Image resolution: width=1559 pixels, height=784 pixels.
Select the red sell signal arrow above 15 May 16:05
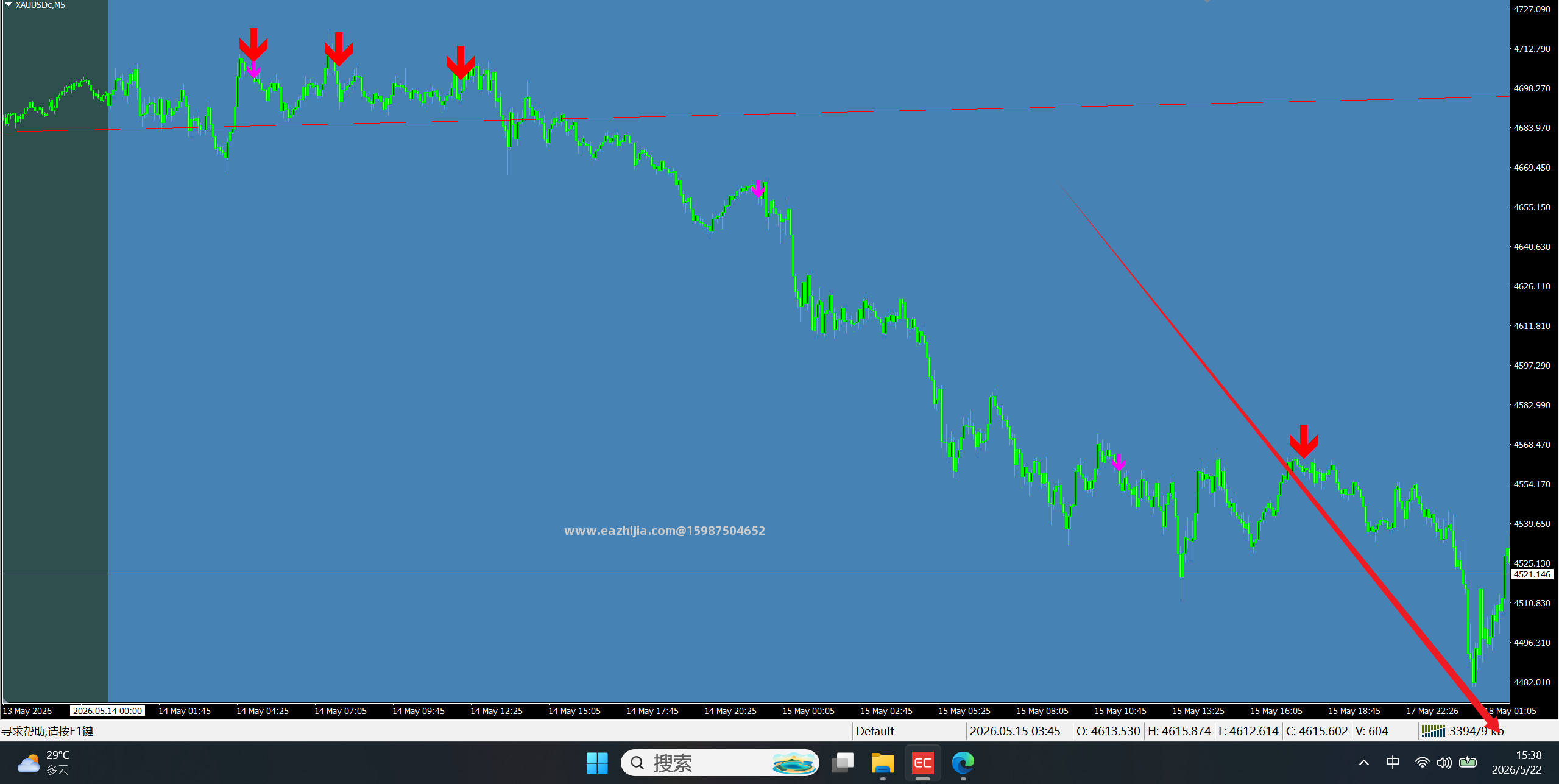pos(1304,441)
